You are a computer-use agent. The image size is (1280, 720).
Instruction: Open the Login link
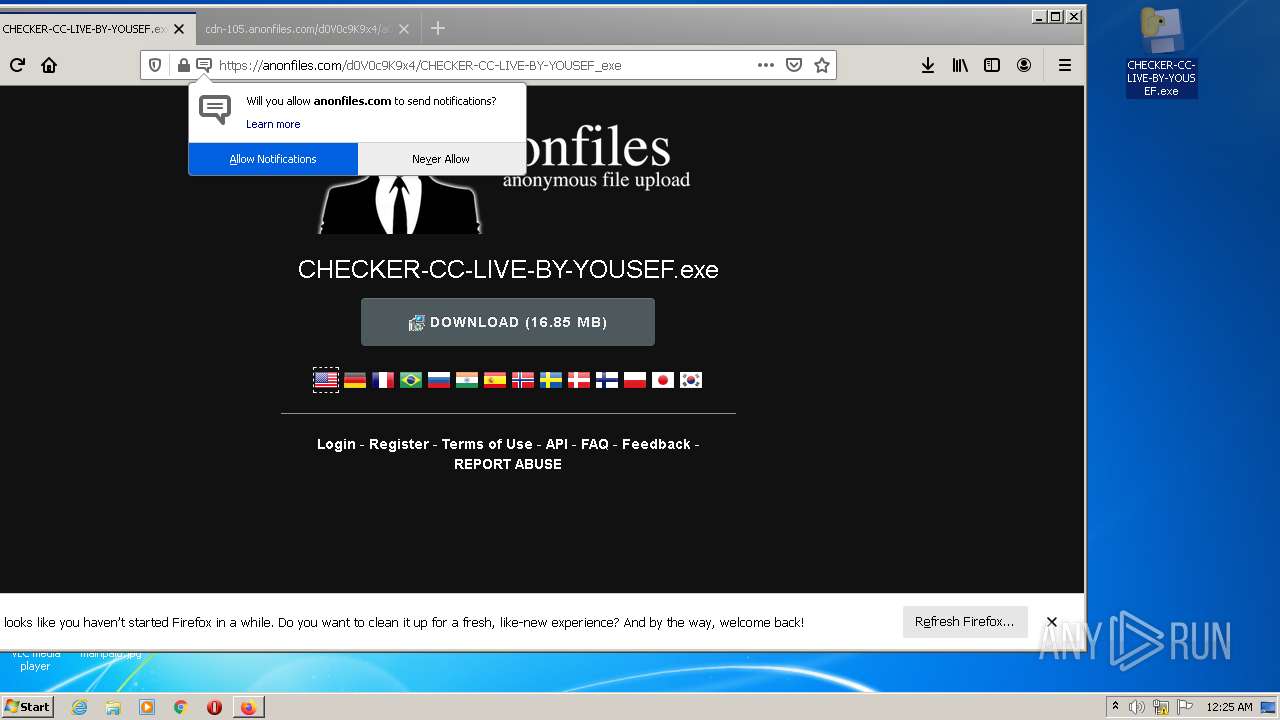[336, 444]
